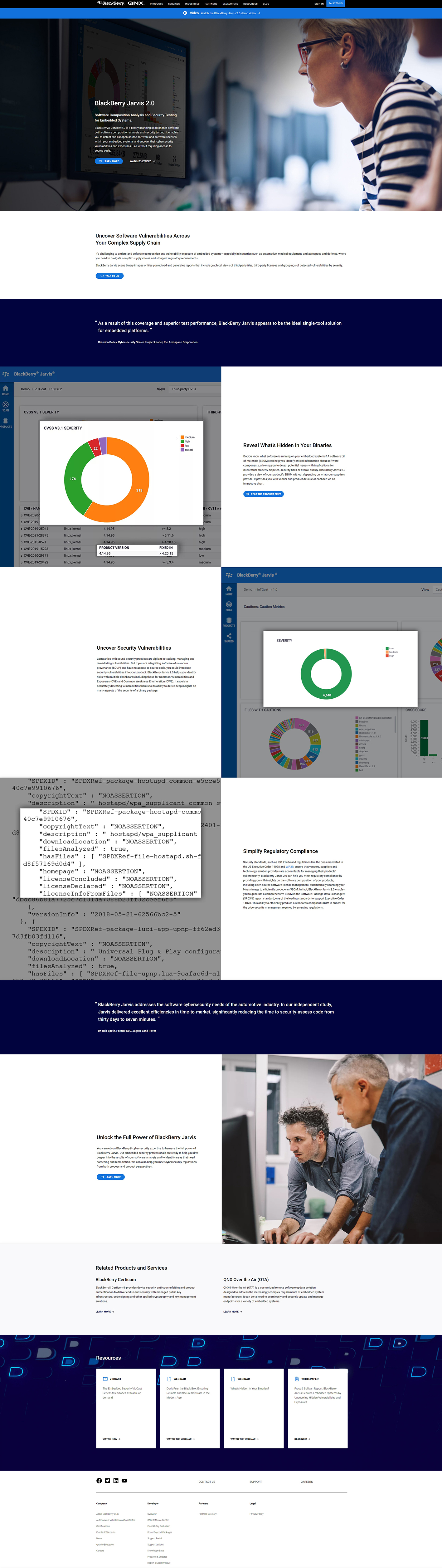
Task: Expand the Products navigation menu
Action: 157,4
